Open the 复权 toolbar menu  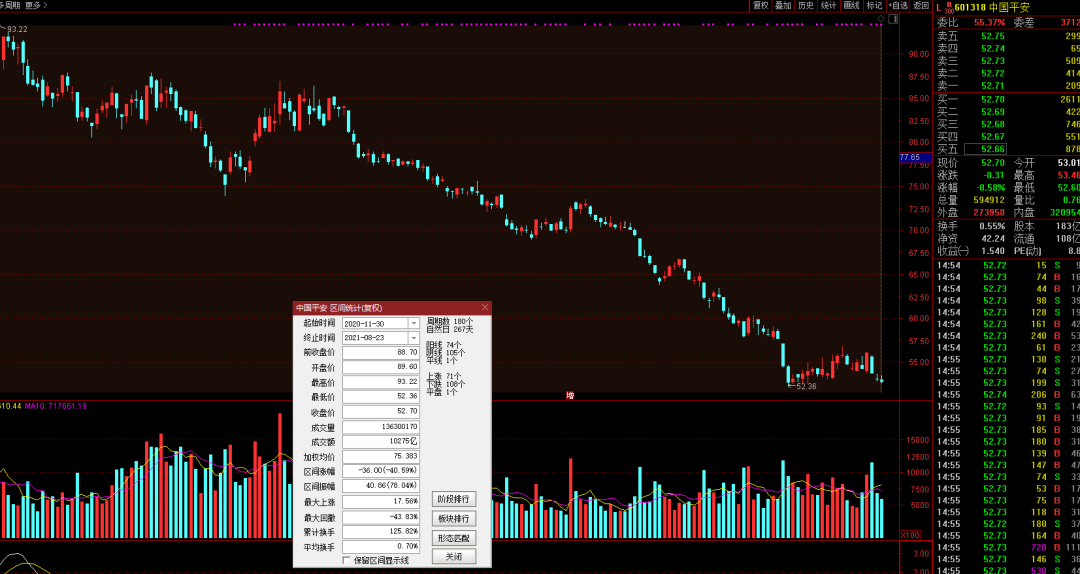[760, 5]
